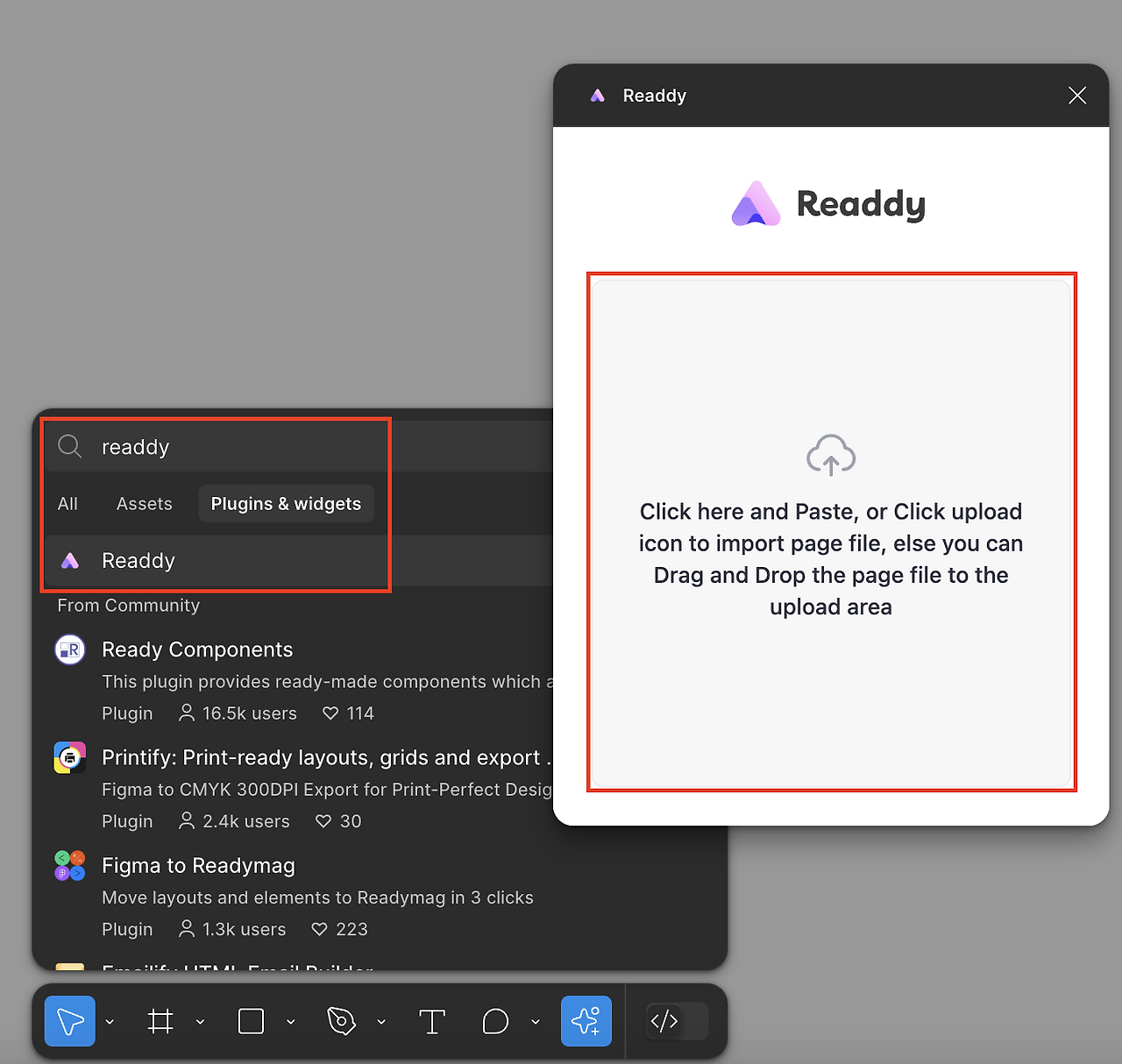Click the heart icon showing 30 likes
This screenshot has width=1122, height=1064.
pyautogui.click(x=323, y=821)
